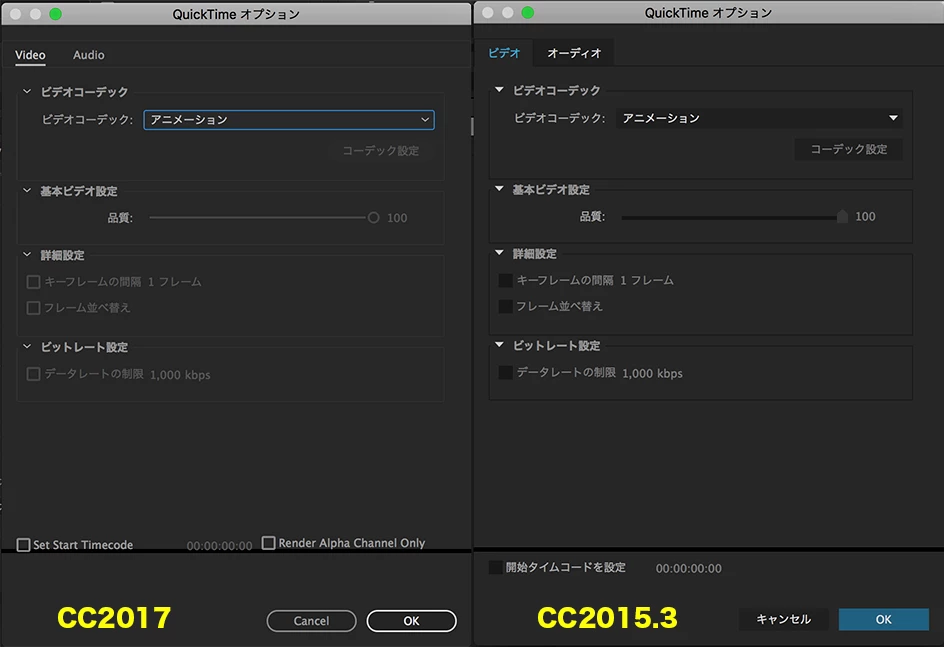Click コーデック設定 button in CC2015.3 dialog
944x647 pixels.
tap(848, 149)
